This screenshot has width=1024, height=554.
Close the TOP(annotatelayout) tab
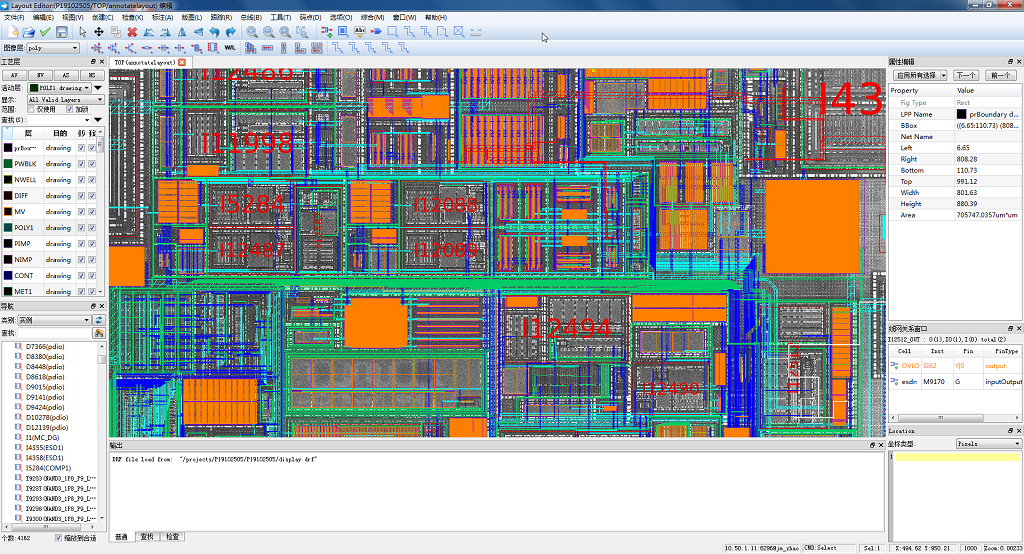click(x=182, y=63)
